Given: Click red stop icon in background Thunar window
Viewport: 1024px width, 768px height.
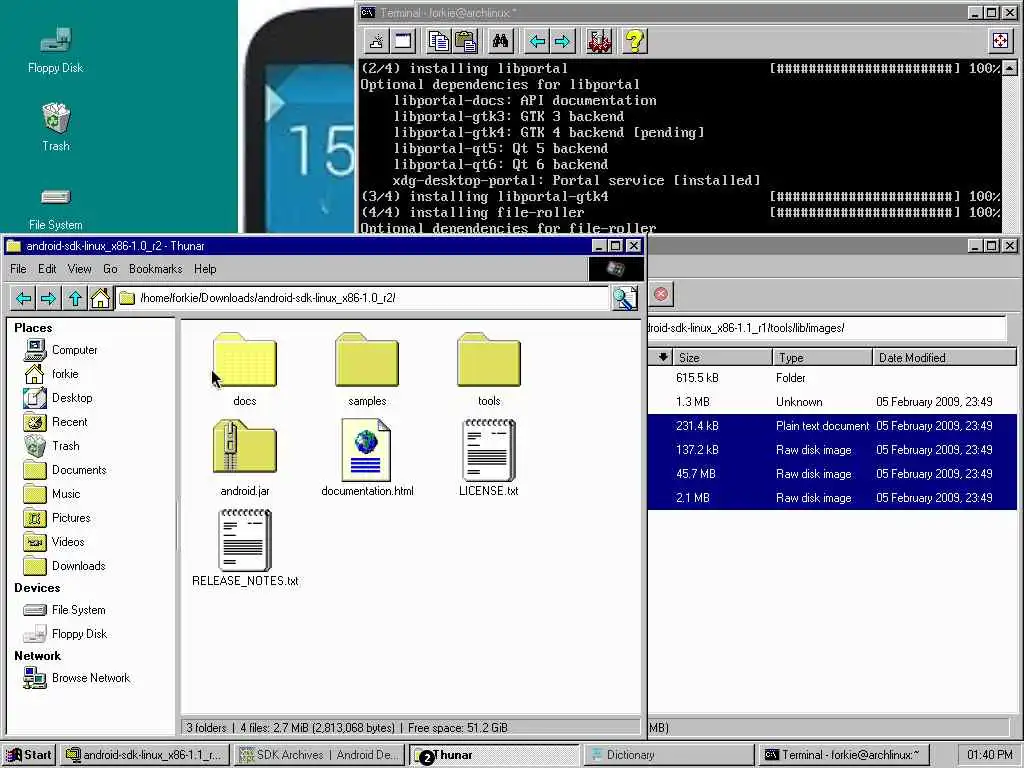Looking at the screenshot, I should pyautogui.click(x=661, y=295).
